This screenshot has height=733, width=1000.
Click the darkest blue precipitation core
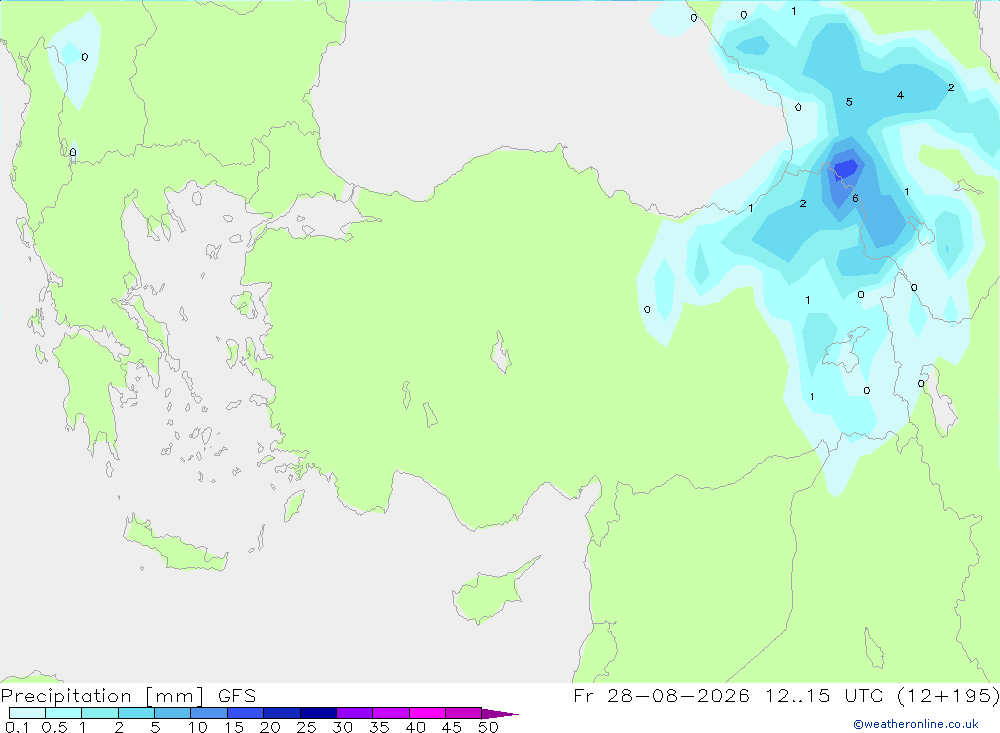click(x=846, y=168)
